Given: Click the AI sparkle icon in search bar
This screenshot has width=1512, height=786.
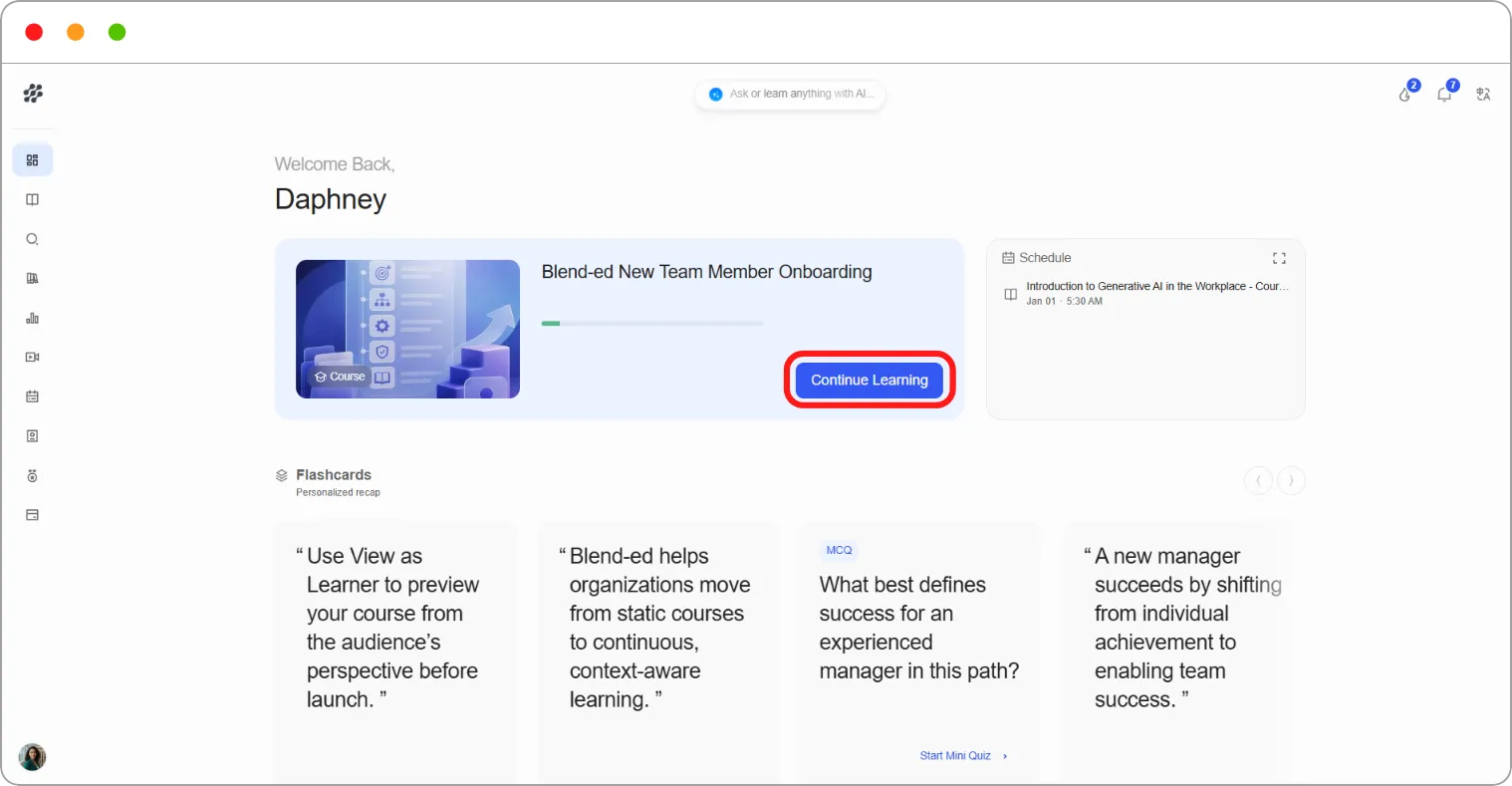Looking at the screenshot, I should (715, 94).
